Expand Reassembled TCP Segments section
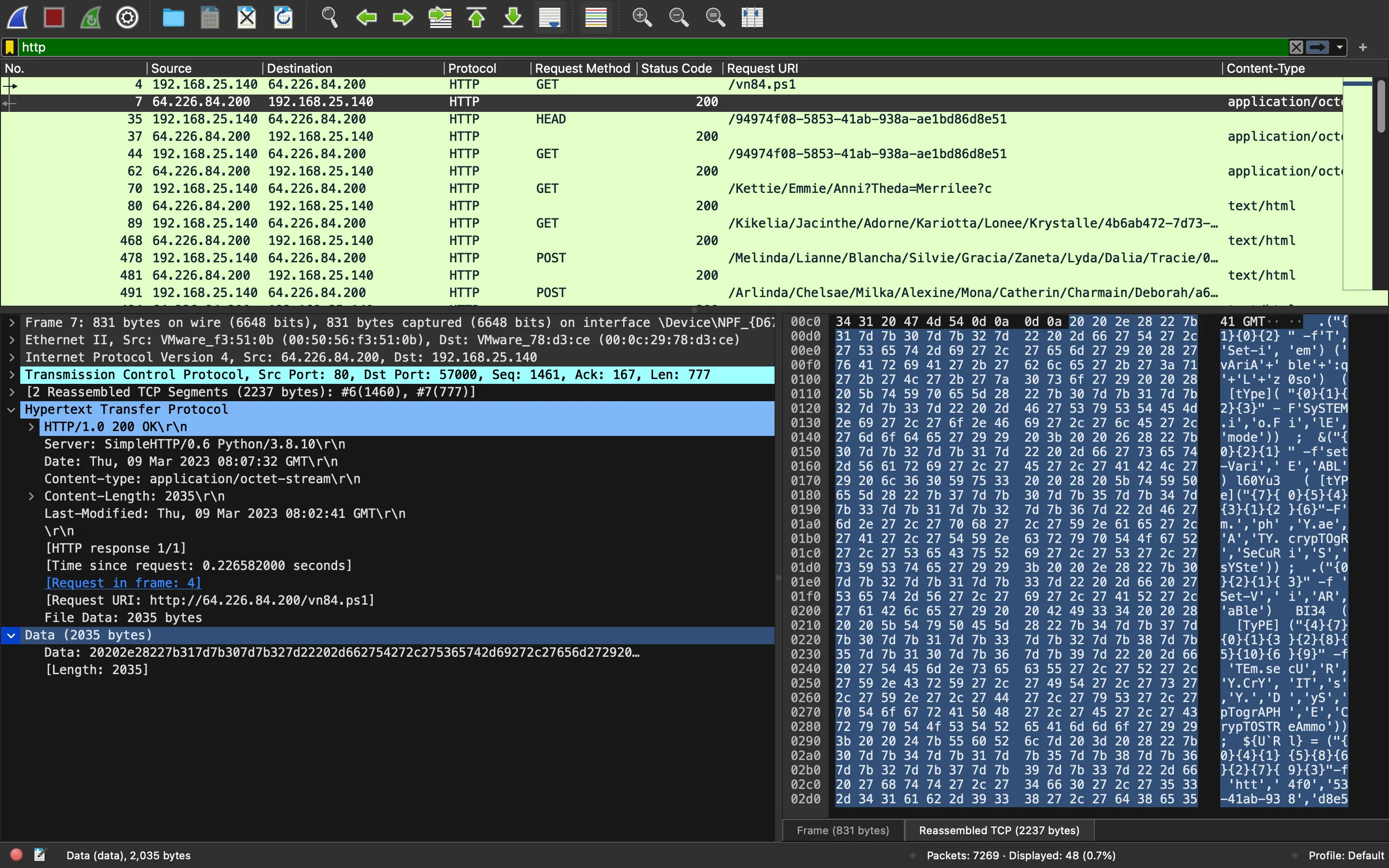Screen dimensions: 1389x868 coord(12,392)
